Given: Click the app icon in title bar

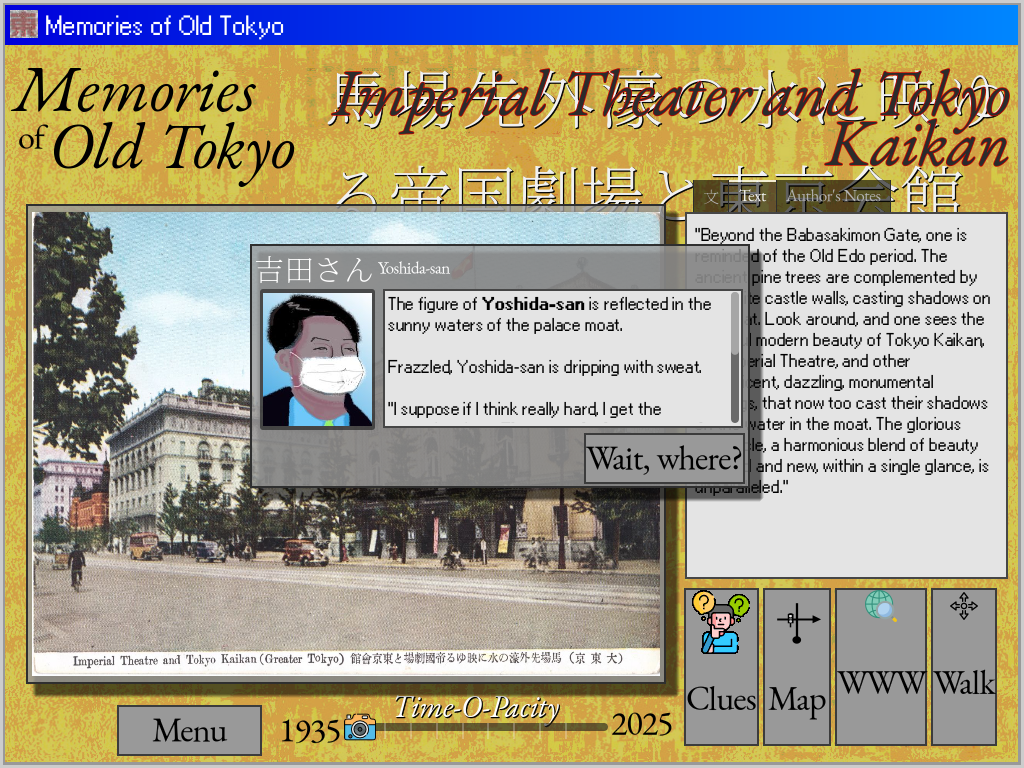Looking at the screenshot, I should (x=24, y=25).
